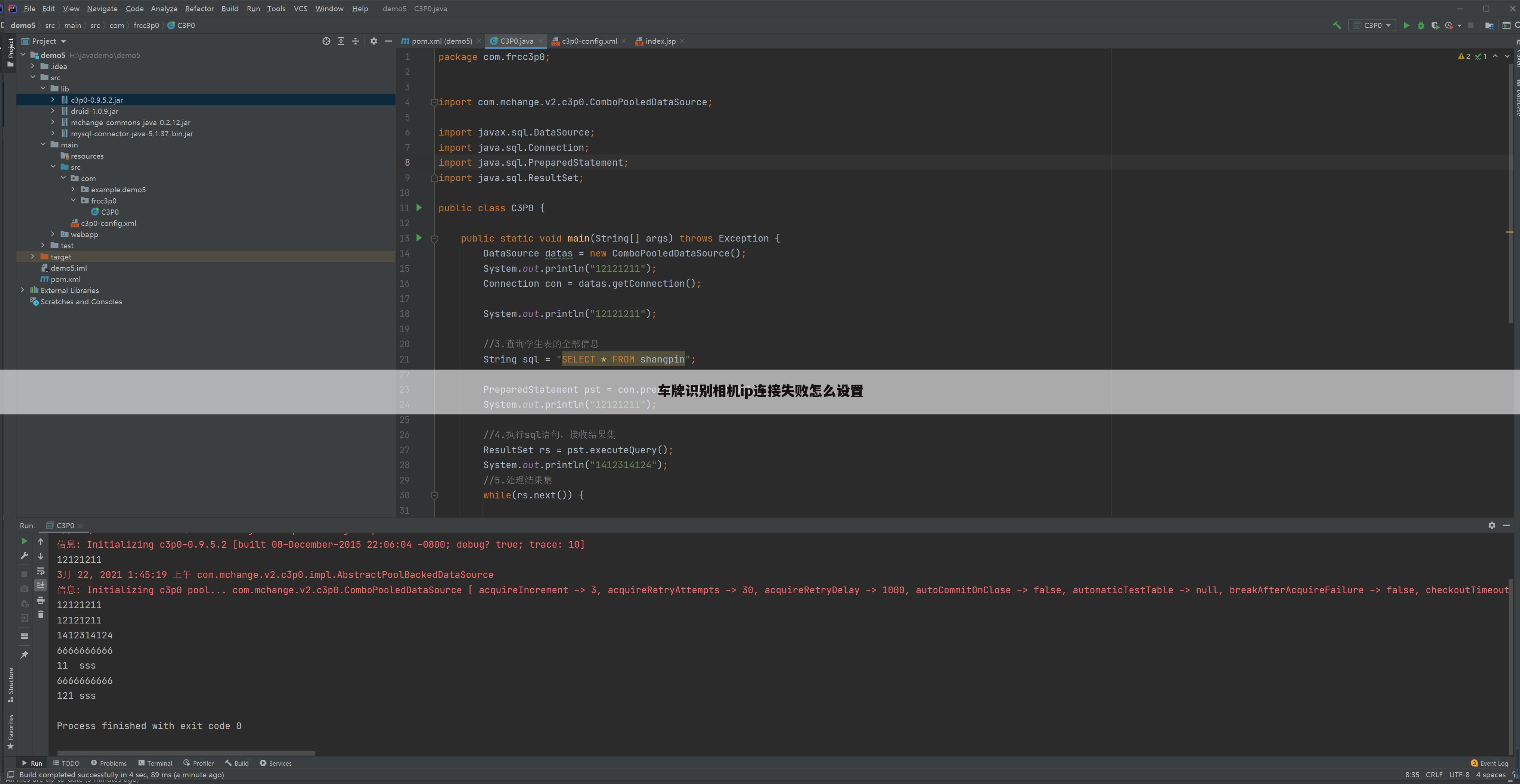
Task: Open Run panel settings gear
Action: click(x=1492, y=525)
